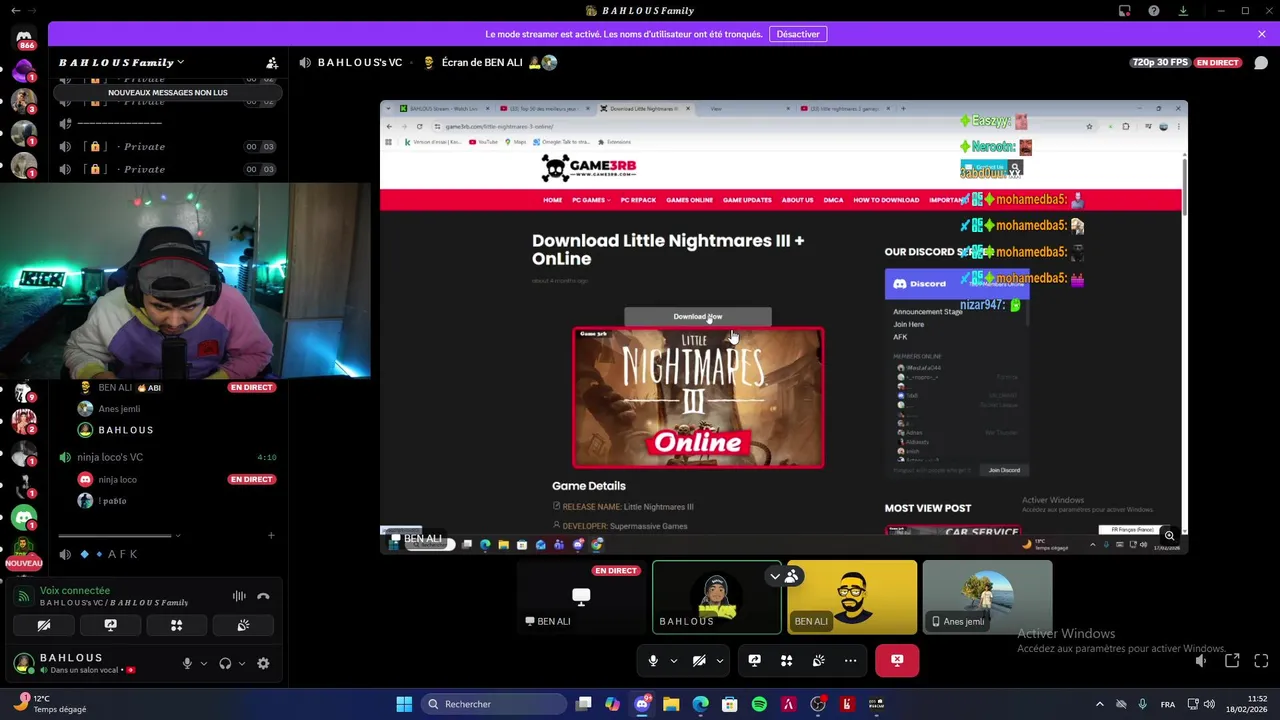Select the BEN ALI live stream tile
The image size is (1280, 720).
coord(581,598)
